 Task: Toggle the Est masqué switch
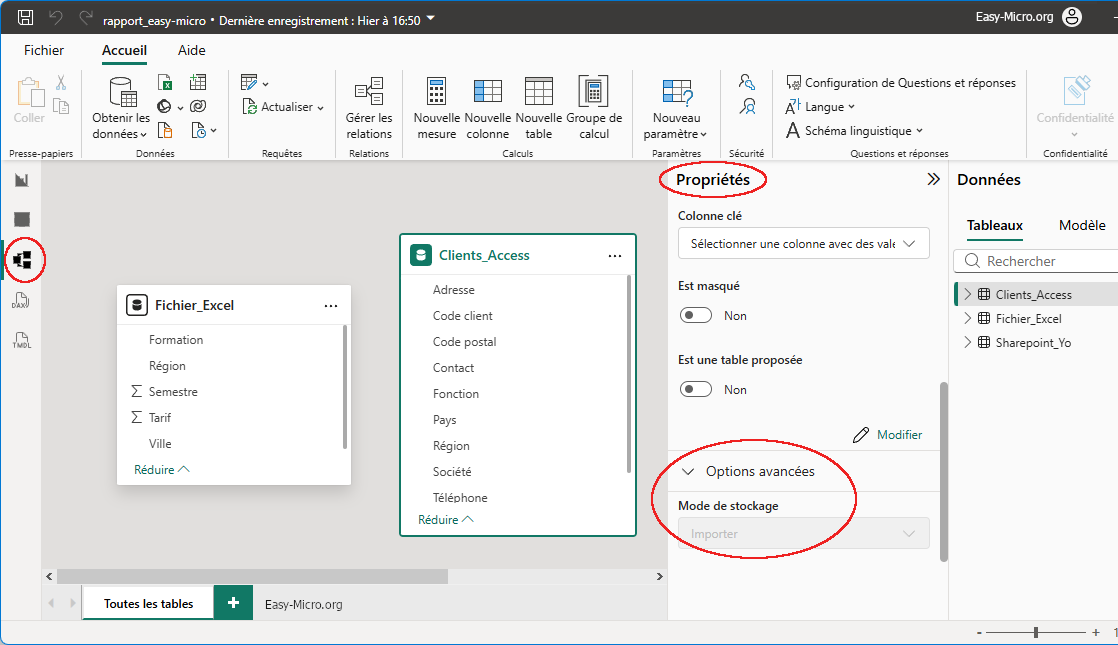click(x=696, y=316)
